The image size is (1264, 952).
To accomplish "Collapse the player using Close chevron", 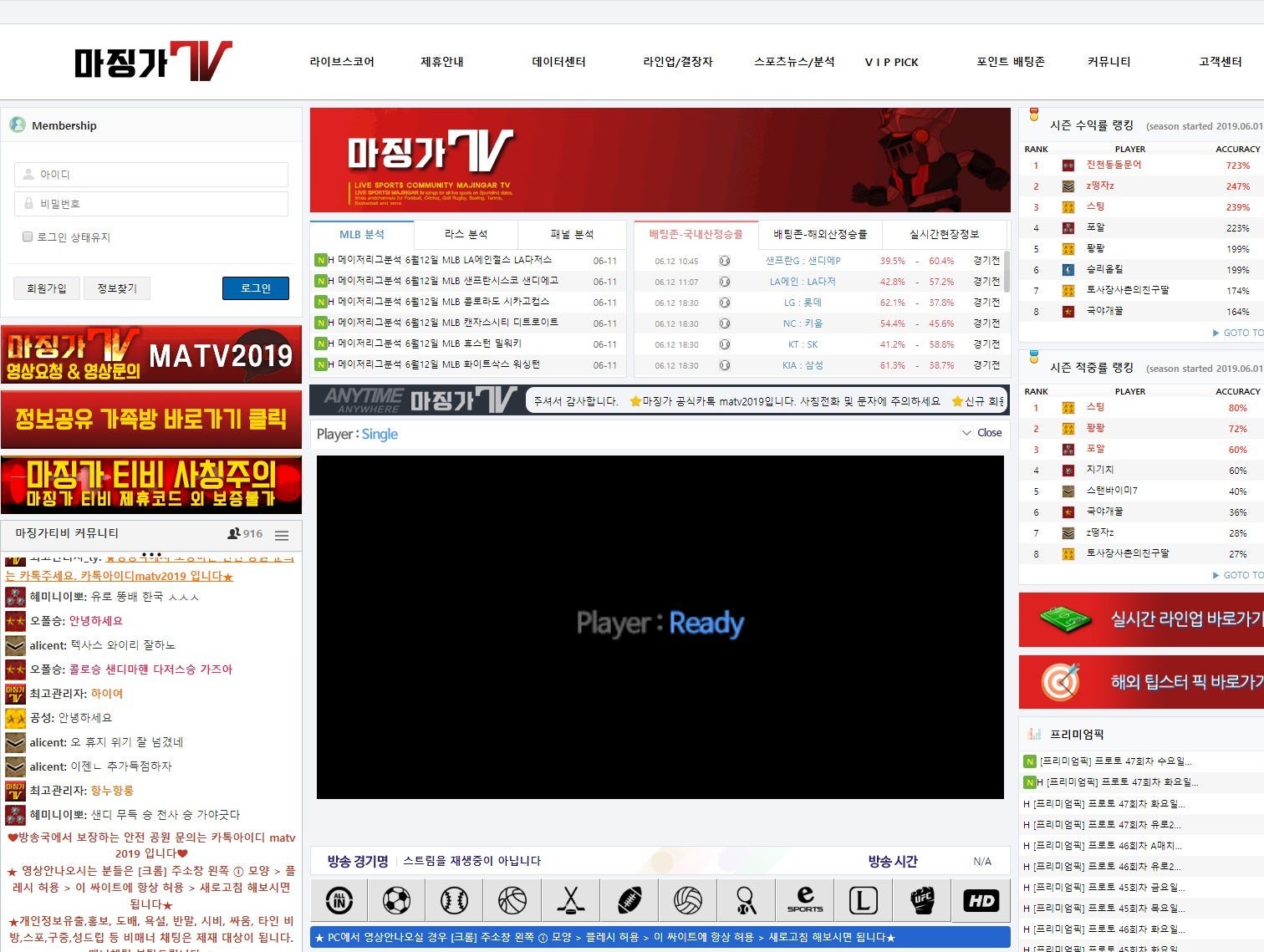I will pos(967,433).
